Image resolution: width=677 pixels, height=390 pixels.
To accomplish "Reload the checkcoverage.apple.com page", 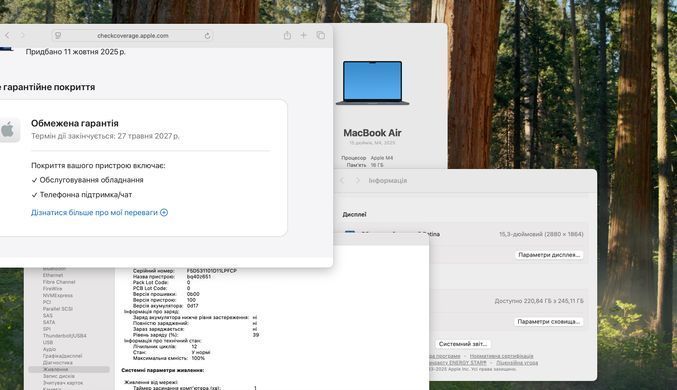I will point(207,36).
